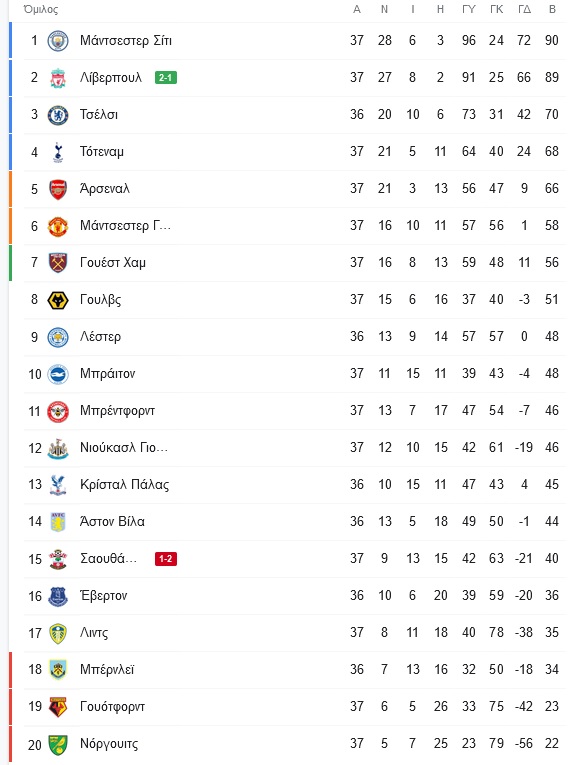
Task: Click the Norwich canary crest
Action: (58, 744)
